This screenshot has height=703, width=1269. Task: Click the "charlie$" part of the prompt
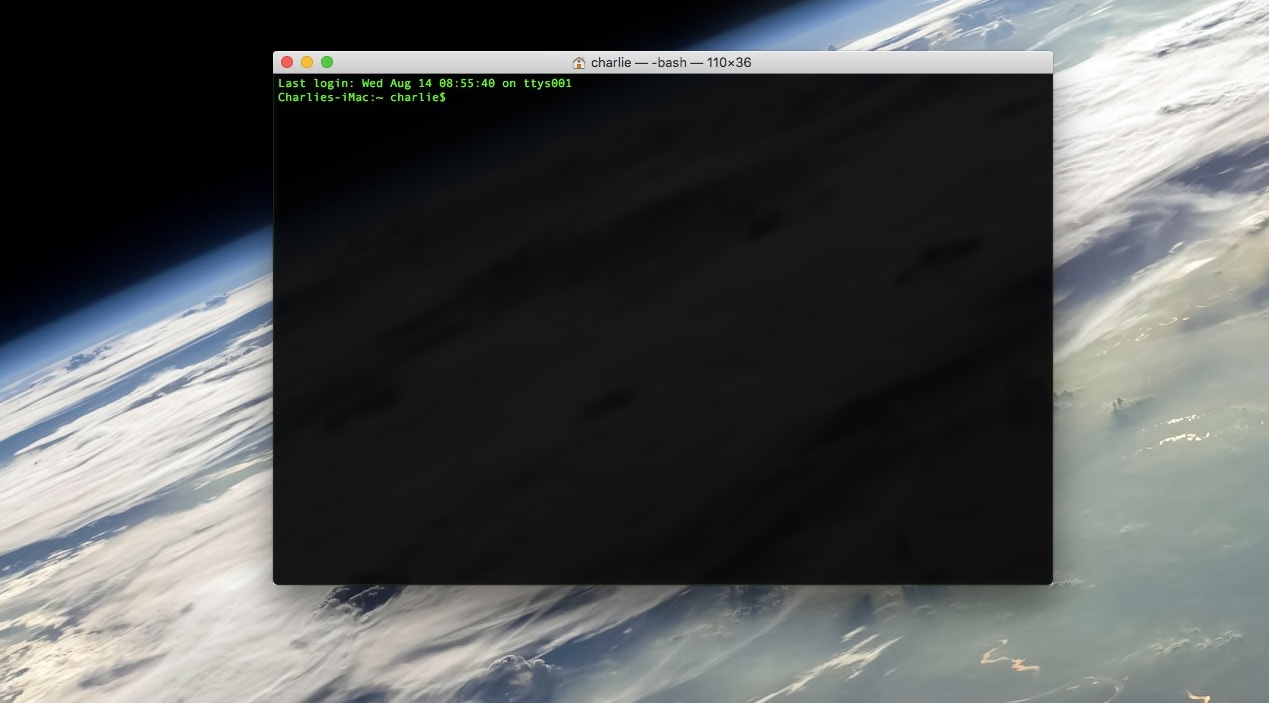418,98
